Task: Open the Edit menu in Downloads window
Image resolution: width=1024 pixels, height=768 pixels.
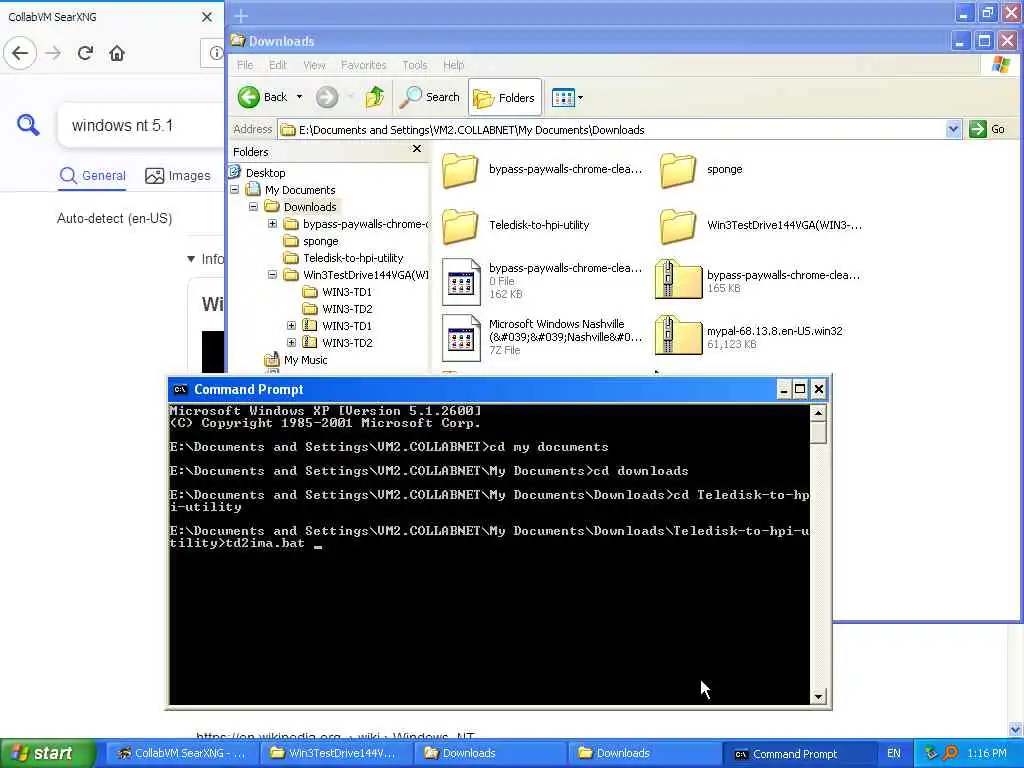Action: pos(278,65)
